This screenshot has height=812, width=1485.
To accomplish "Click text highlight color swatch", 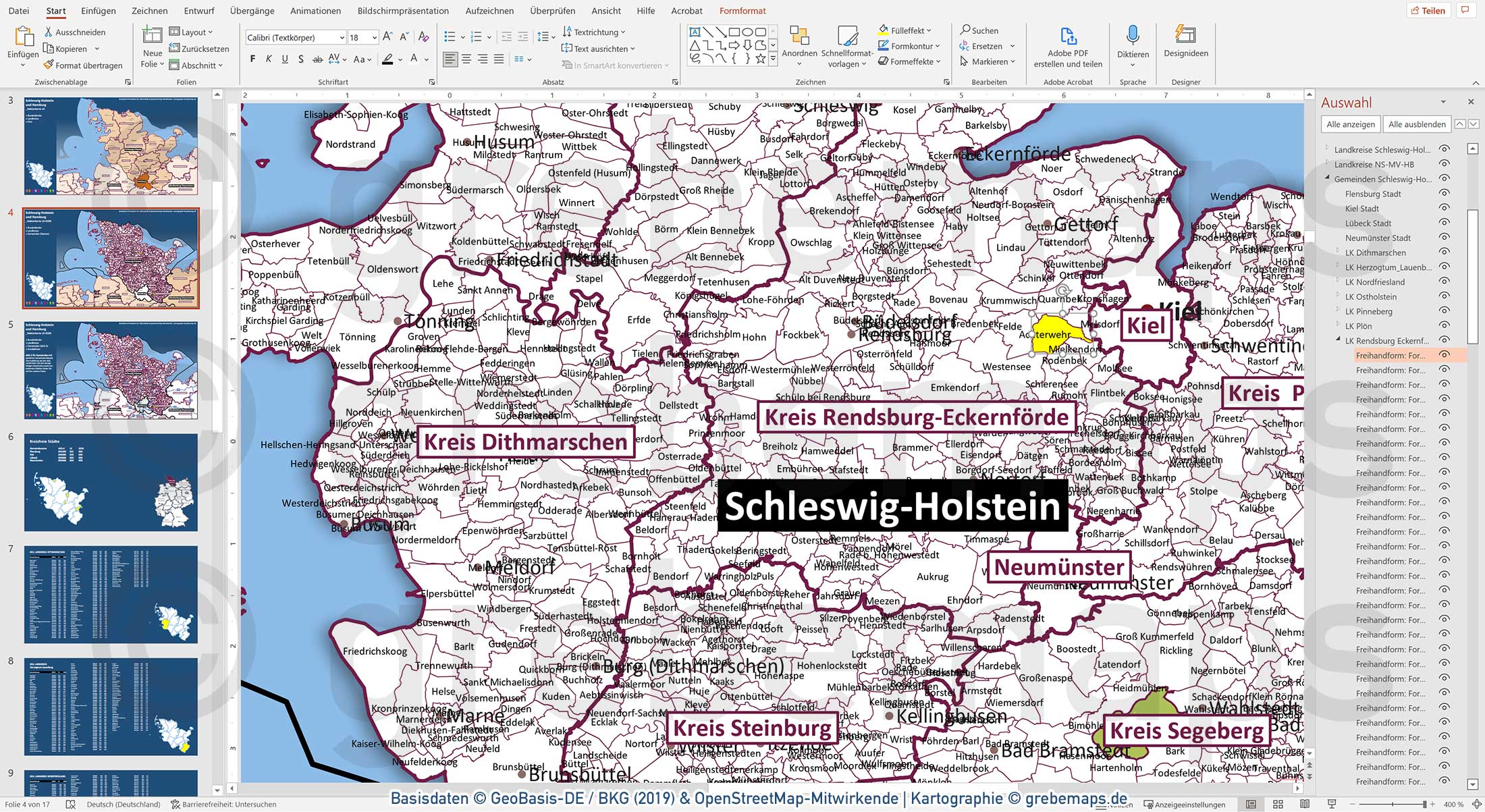I will tap(387, 59).
